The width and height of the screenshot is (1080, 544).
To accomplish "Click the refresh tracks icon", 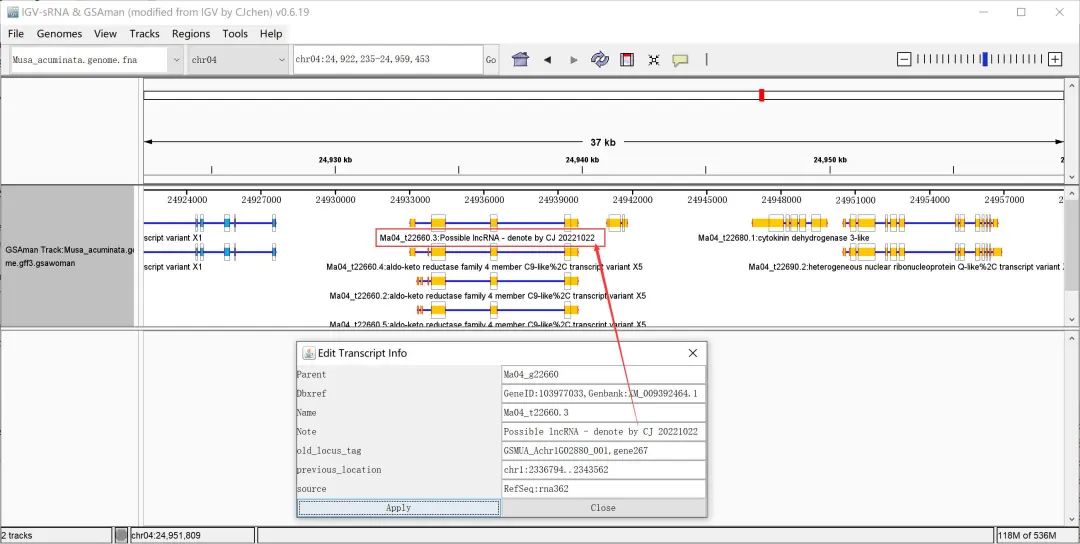I will (600, 60).
